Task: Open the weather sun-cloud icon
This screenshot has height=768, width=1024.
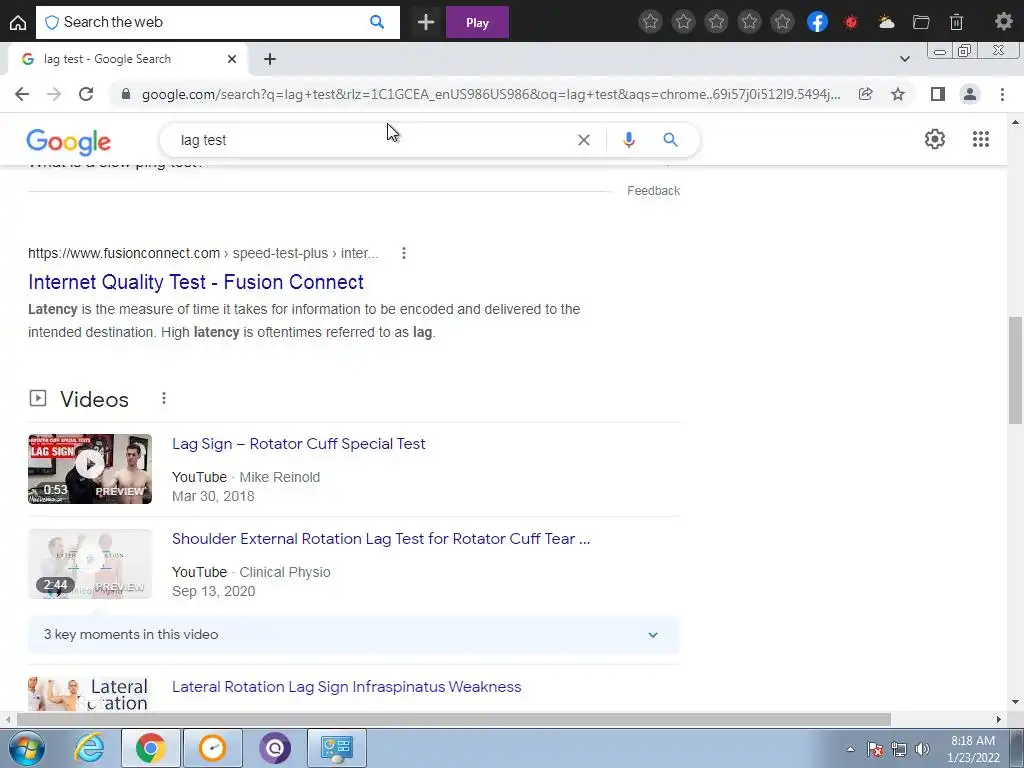Action: click(886, 22)
